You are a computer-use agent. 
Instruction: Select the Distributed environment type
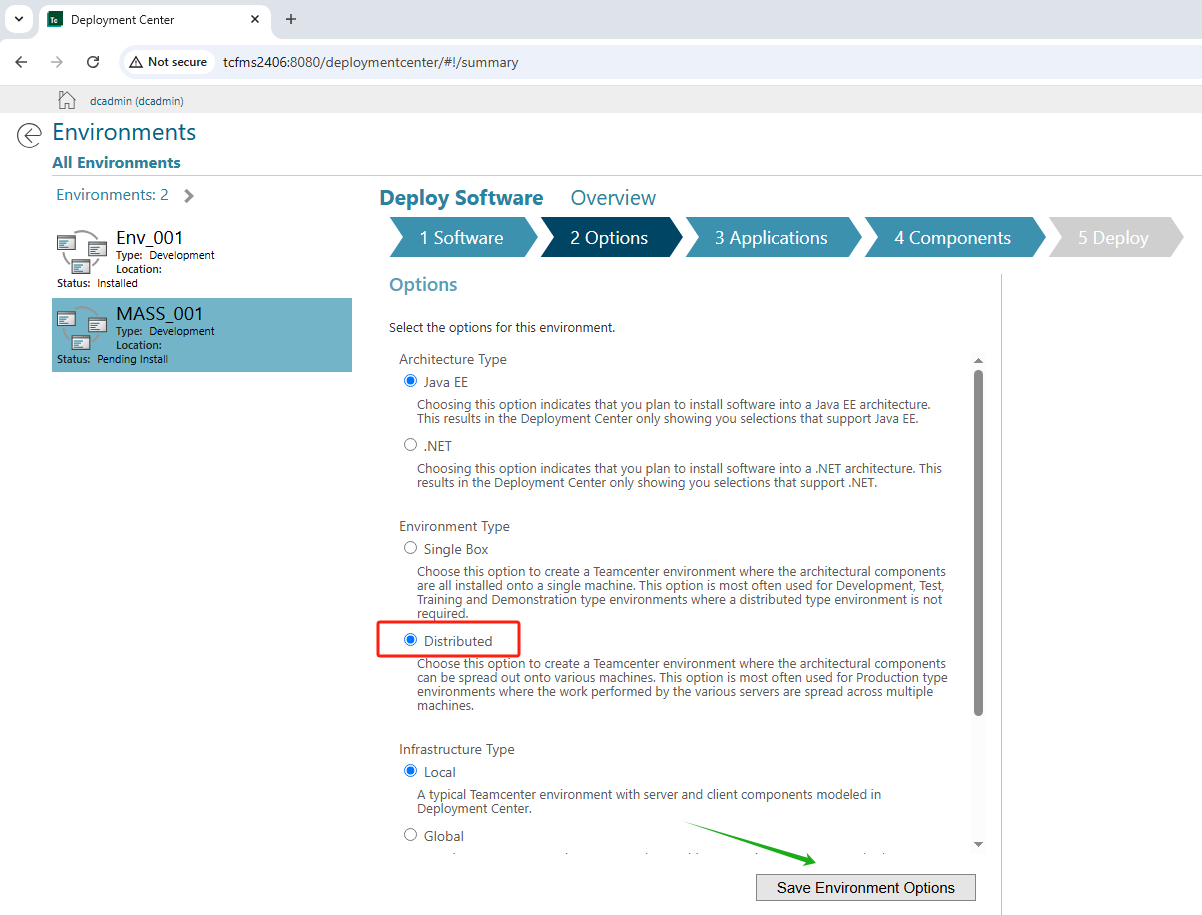(410, 640)
